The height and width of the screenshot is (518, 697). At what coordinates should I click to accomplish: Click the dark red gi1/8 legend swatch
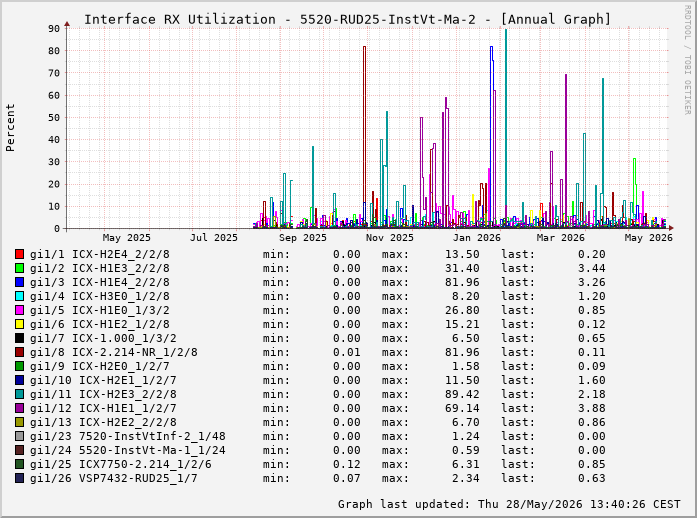(19, 352)
